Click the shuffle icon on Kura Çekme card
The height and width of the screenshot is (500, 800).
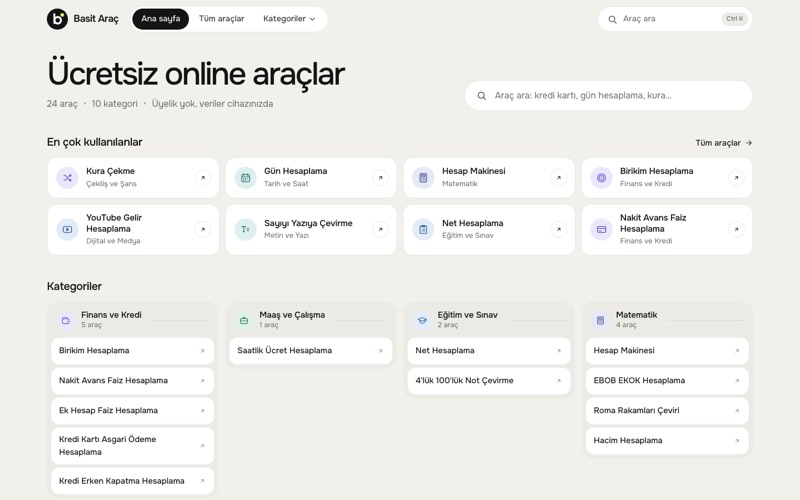[67, 178]
